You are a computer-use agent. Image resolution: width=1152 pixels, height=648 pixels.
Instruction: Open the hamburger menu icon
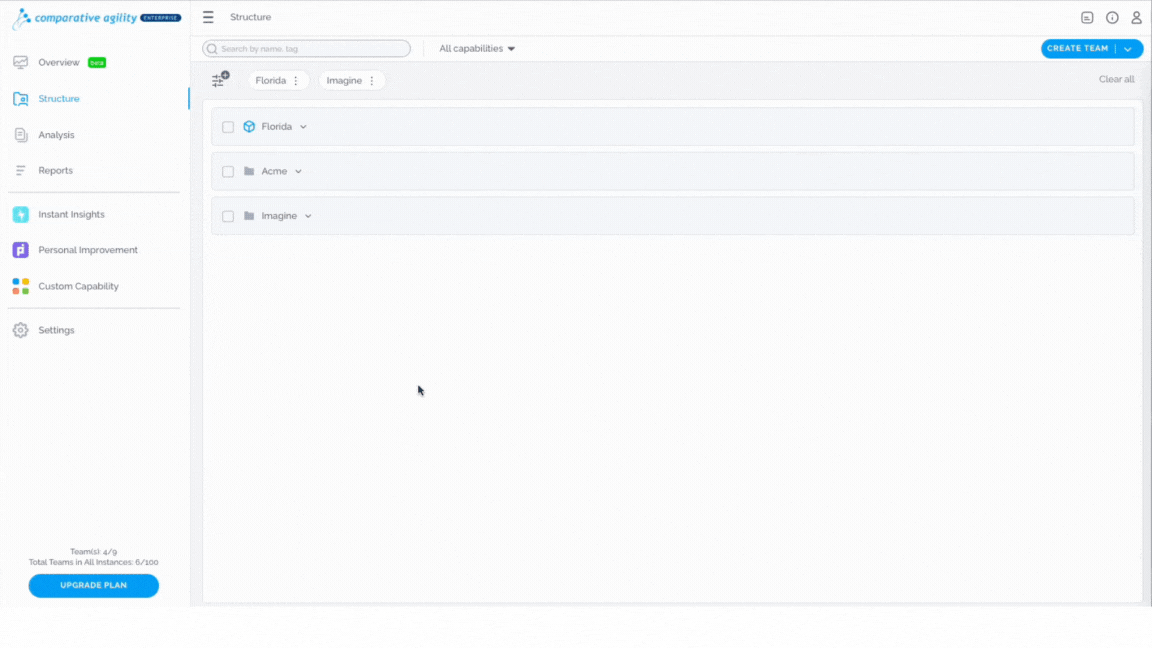pyautogui.click(x=208, y=17)
